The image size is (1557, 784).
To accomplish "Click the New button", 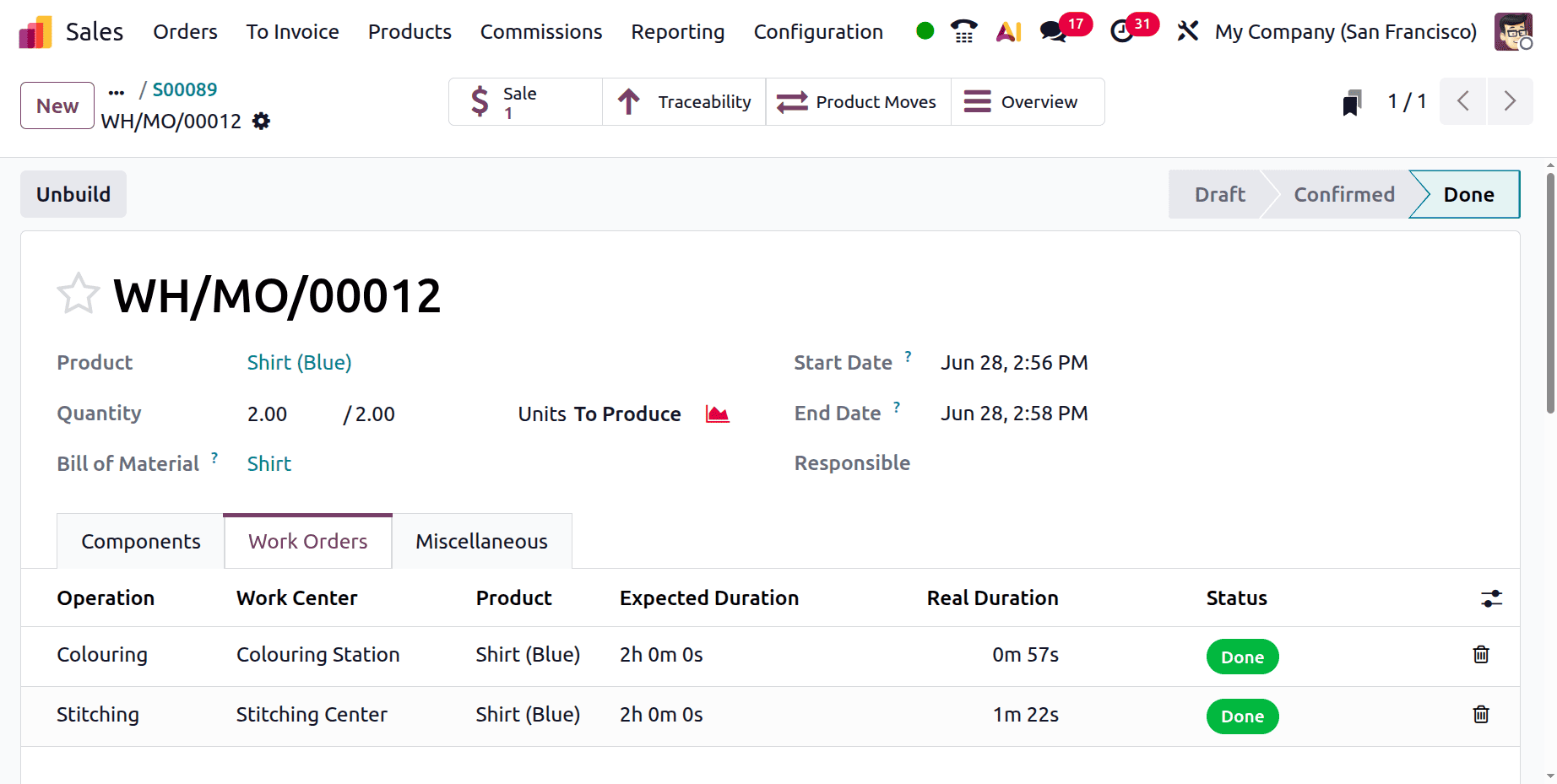I will (x=57, y=105).
